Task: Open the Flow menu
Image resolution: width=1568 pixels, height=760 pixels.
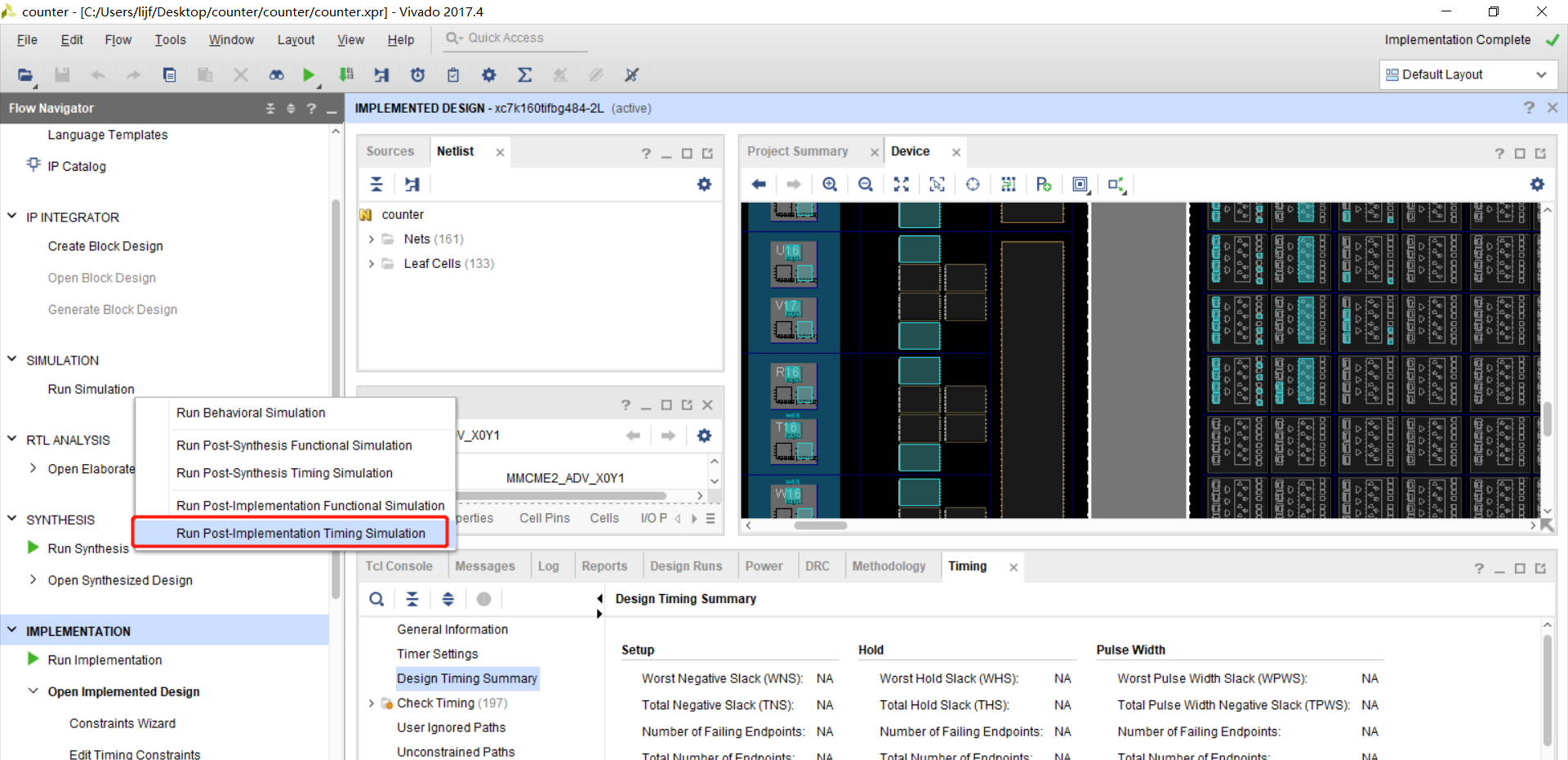Action: pyautogui.click(x=118, y=40)
